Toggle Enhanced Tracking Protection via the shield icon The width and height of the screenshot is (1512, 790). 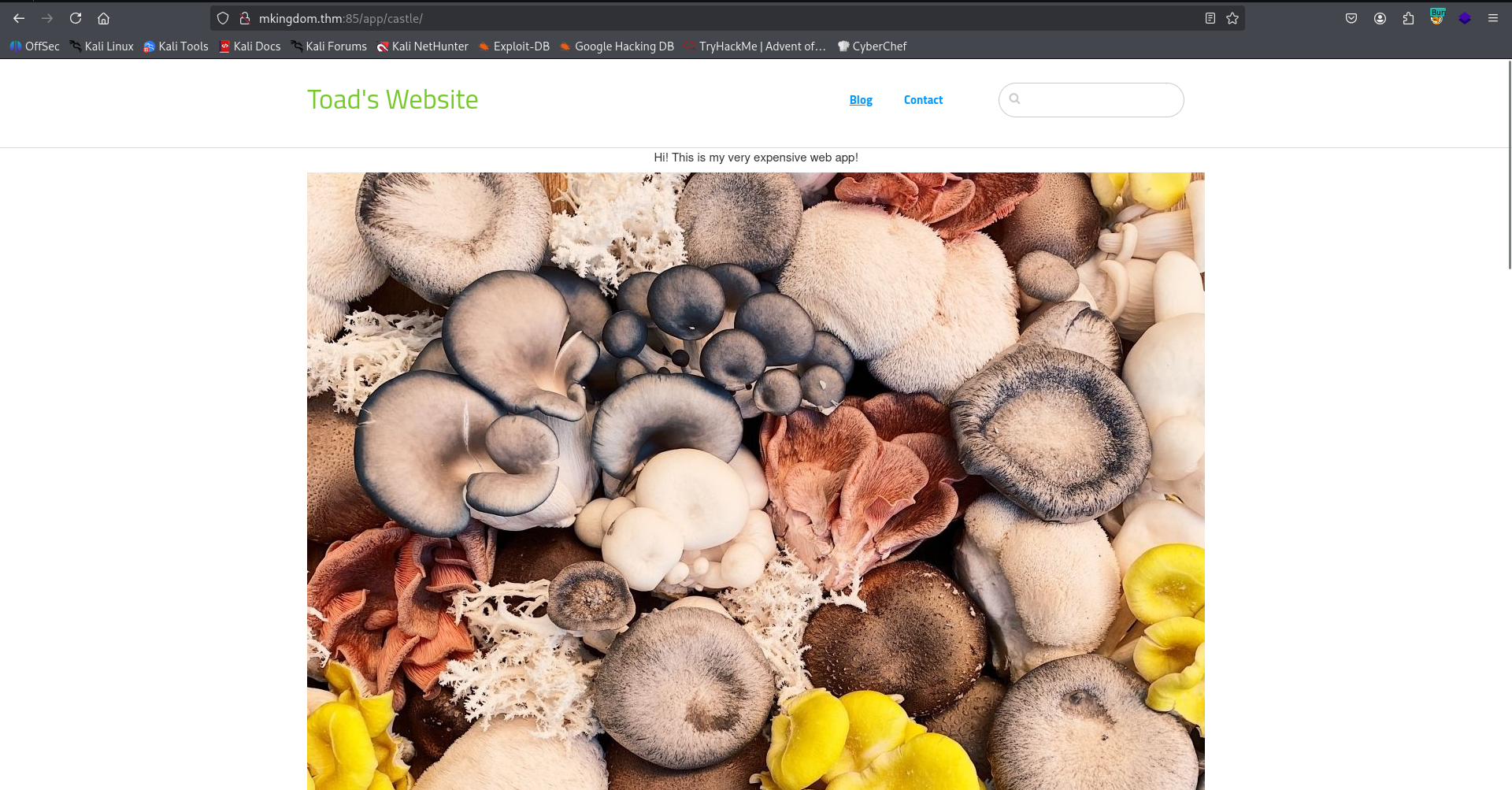click(x=221, y=18)
